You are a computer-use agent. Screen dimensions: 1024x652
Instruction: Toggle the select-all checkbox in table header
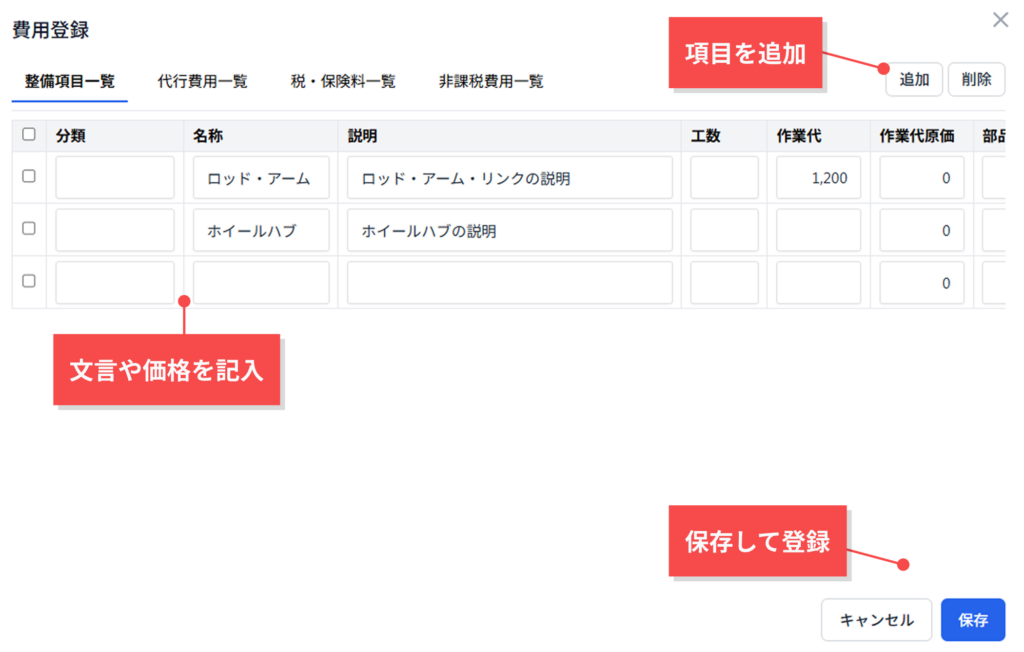point(29,135)
